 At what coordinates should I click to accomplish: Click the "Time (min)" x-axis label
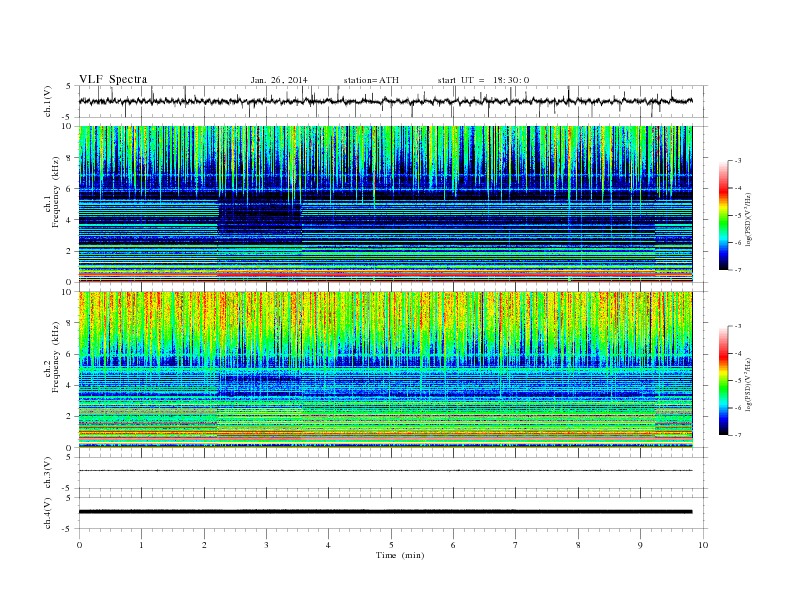[400, 555]
